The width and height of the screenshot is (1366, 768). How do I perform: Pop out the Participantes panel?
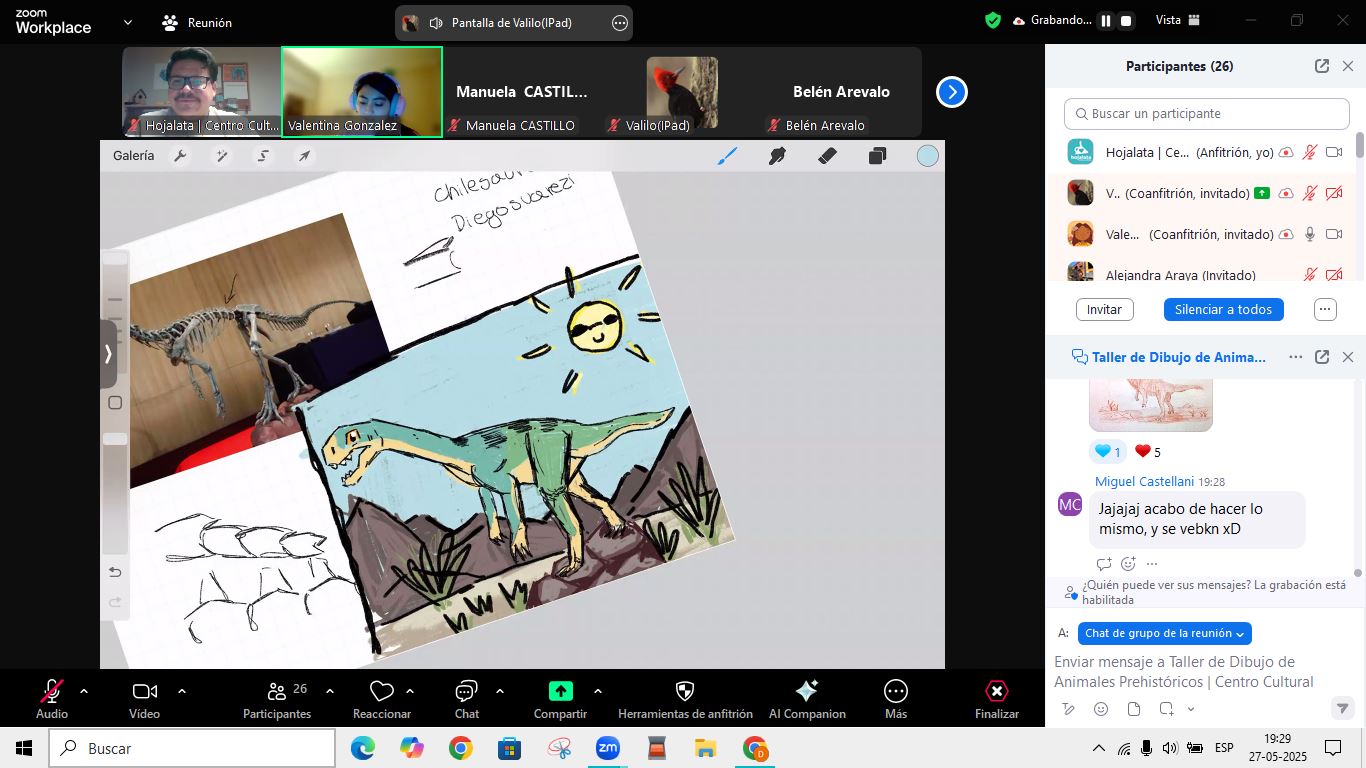[x=1322, y=66]
